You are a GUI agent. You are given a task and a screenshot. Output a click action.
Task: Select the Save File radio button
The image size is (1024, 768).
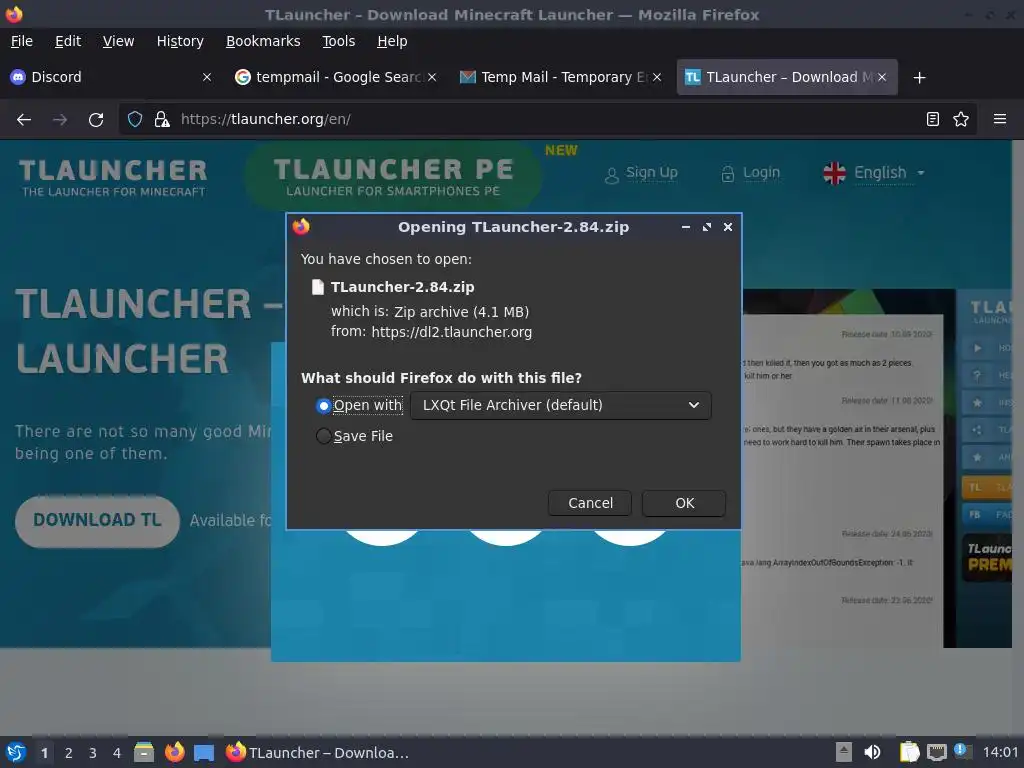tap(323, 436)
